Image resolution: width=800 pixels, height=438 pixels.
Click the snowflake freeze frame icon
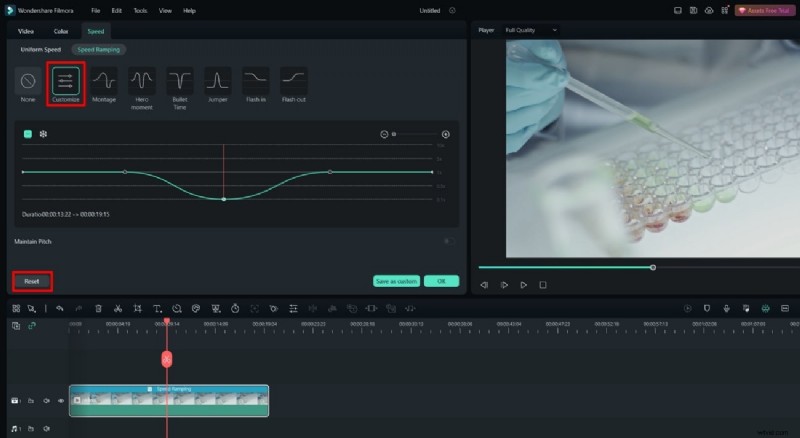(43, 134)
